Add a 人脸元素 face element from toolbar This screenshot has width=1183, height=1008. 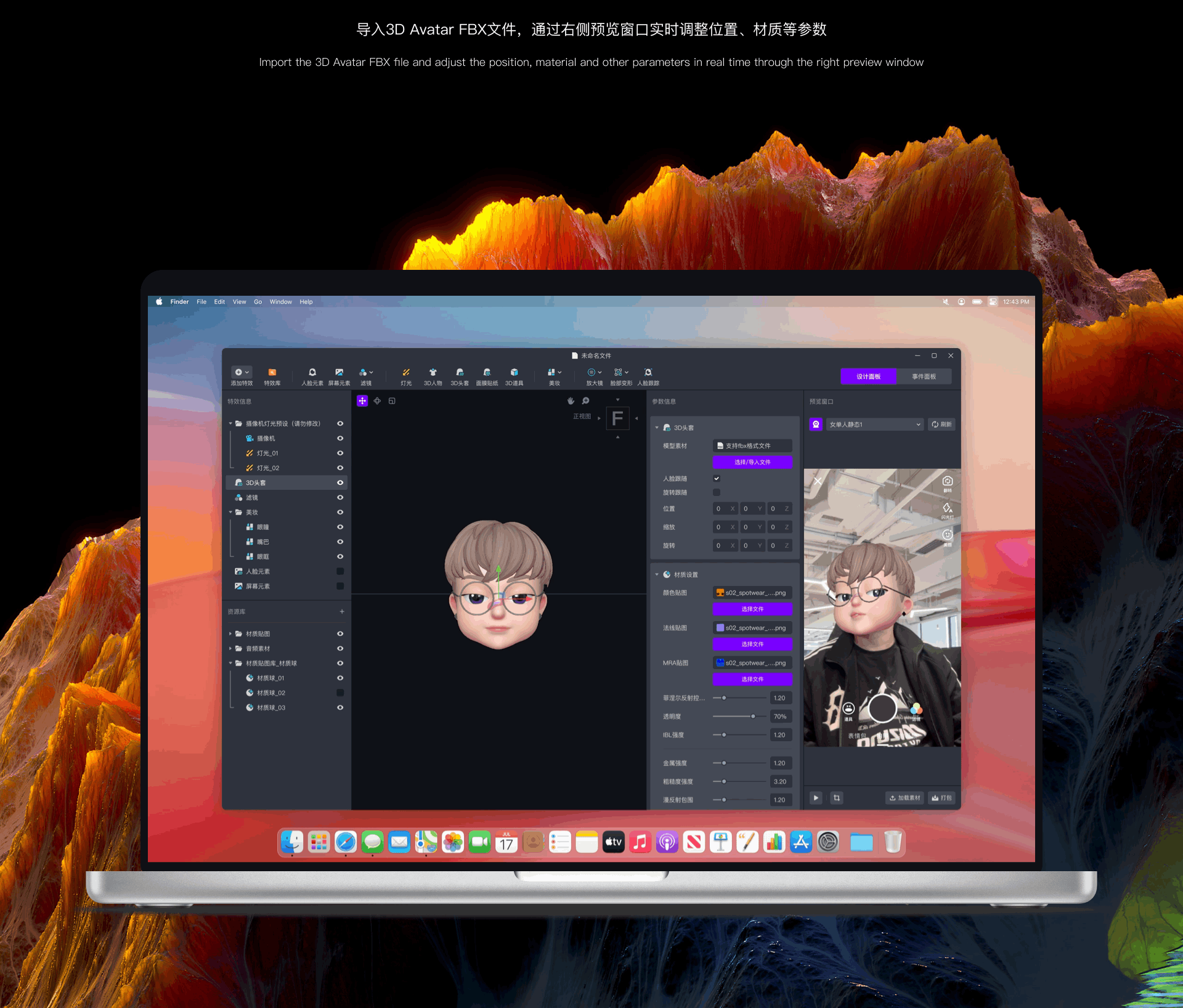point(312,376)
